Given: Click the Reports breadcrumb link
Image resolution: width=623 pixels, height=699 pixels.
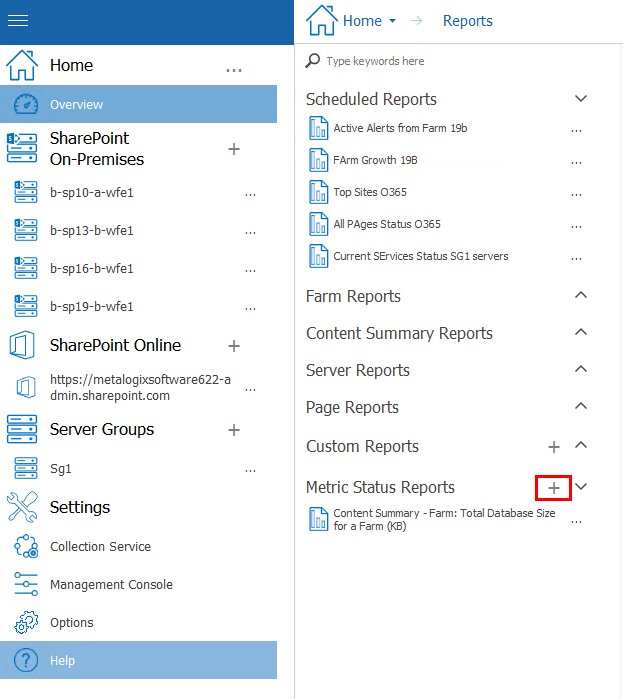Looking at the screenshot, I should (x=467, y=21).
